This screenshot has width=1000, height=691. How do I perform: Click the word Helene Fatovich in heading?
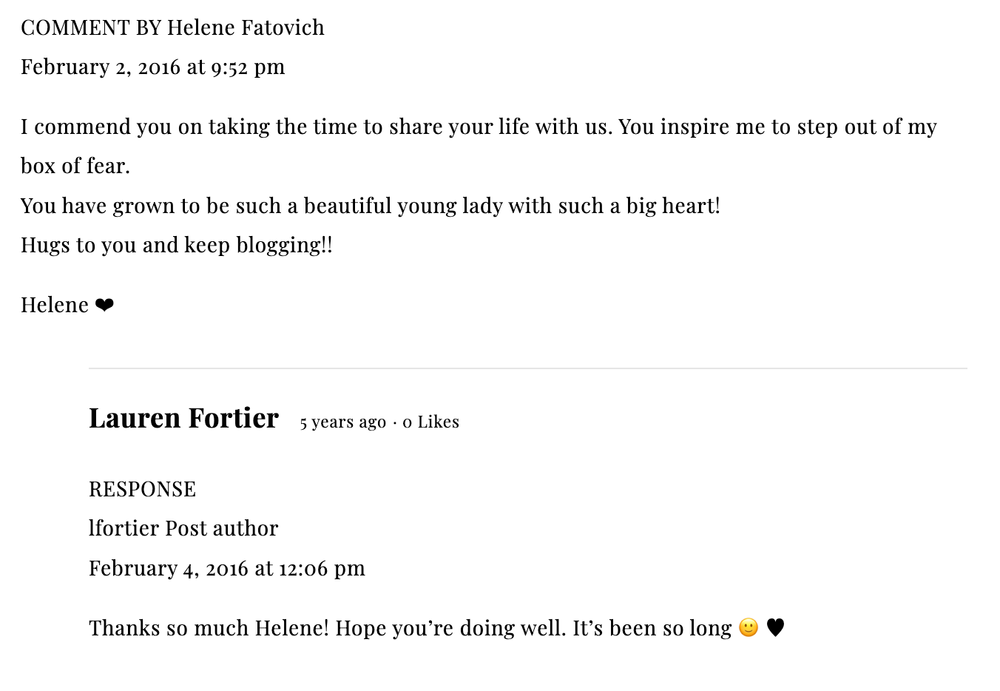click(246, 27)
